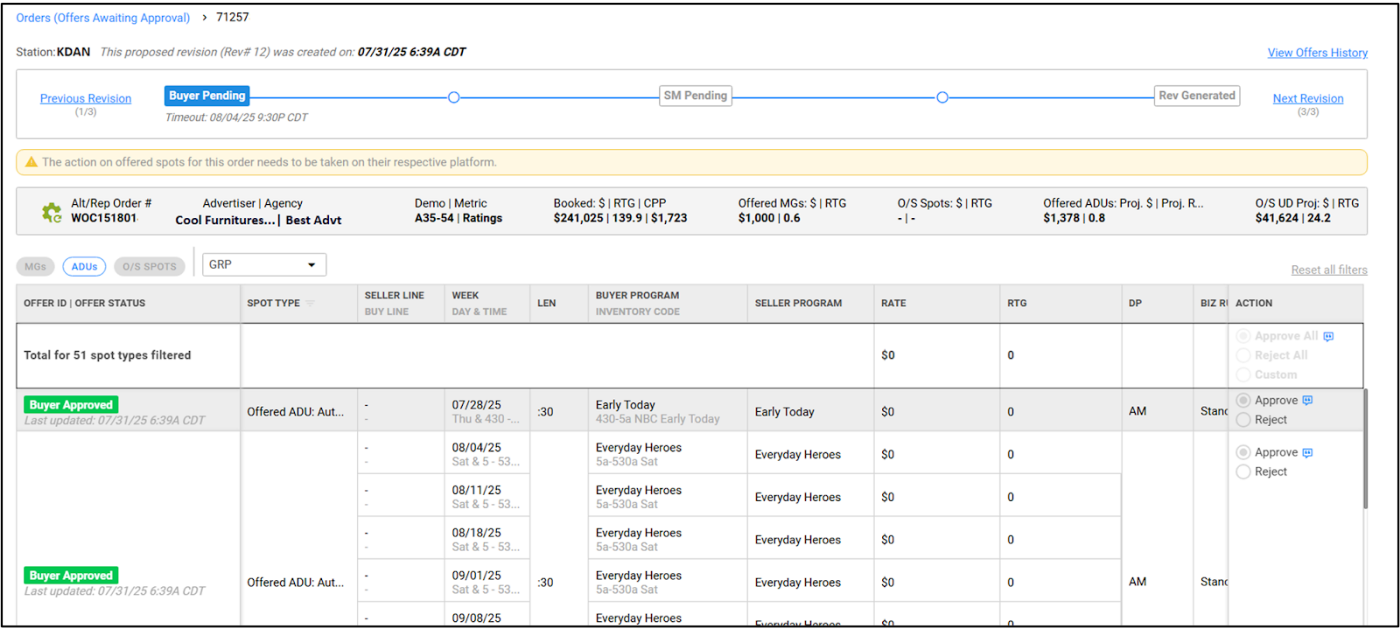Open comment icon beside Everyday Heroes Approve

click(1308, 453)
